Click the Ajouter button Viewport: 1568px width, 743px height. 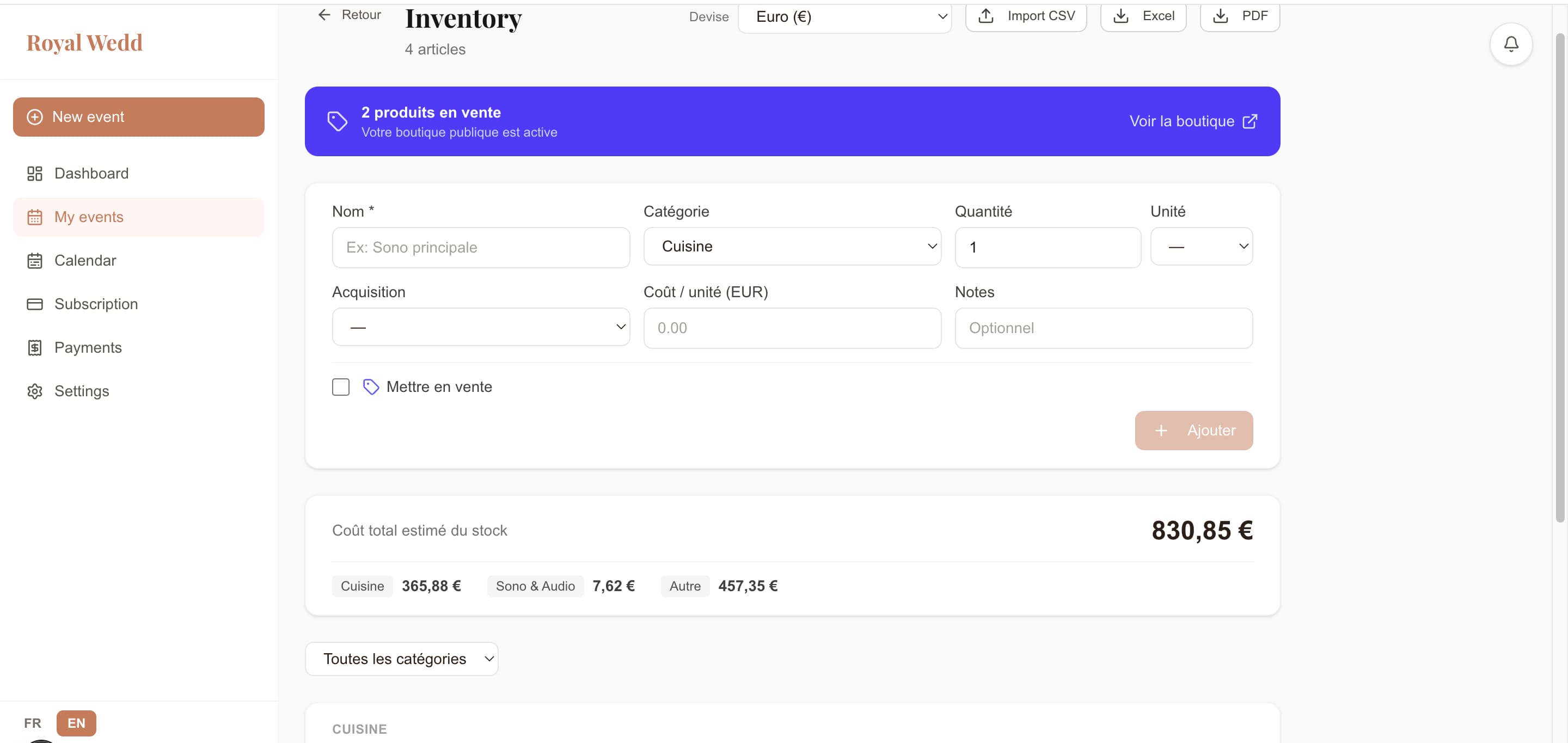coord(1193,430)
